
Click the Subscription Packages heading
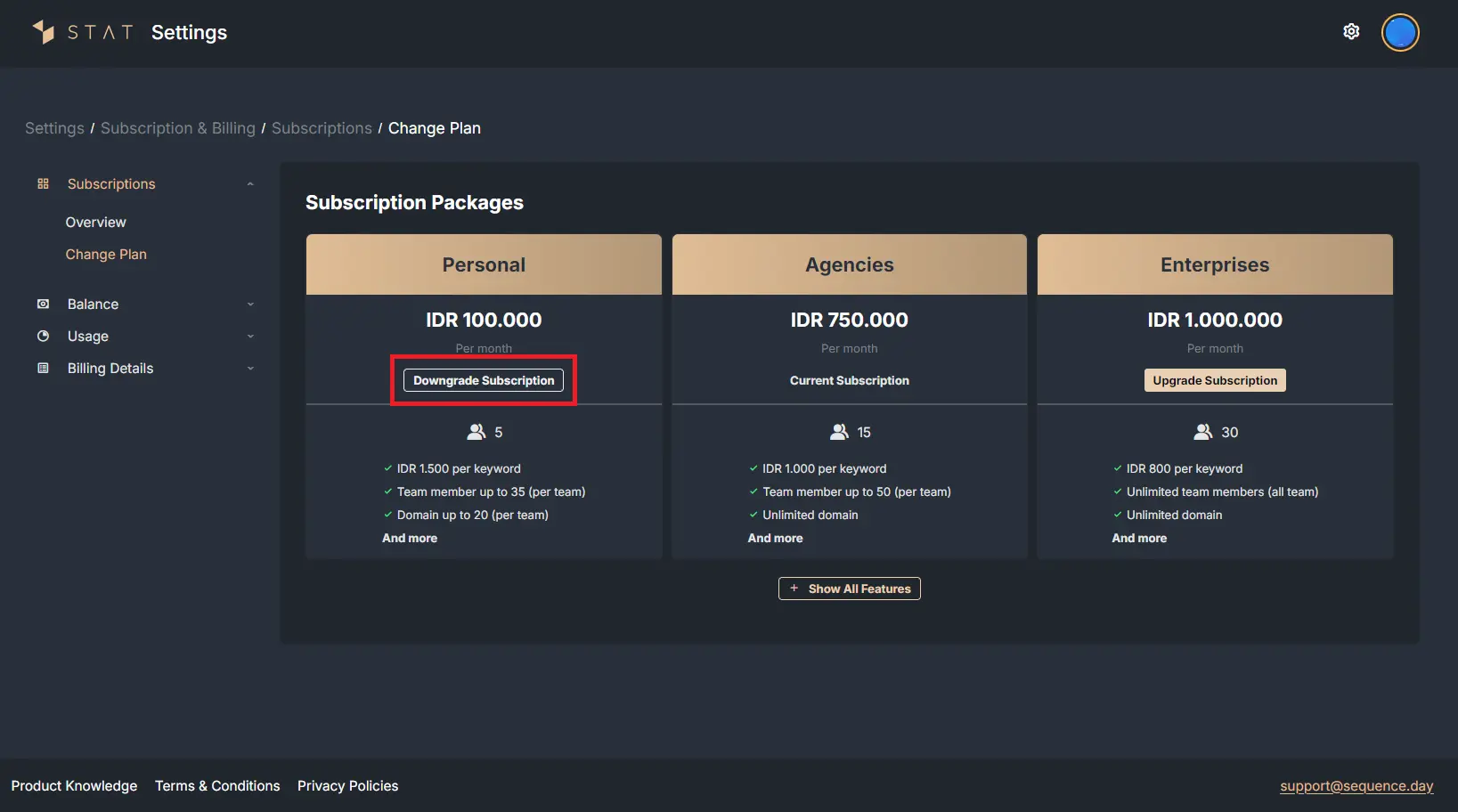click(x=414, y=202)
